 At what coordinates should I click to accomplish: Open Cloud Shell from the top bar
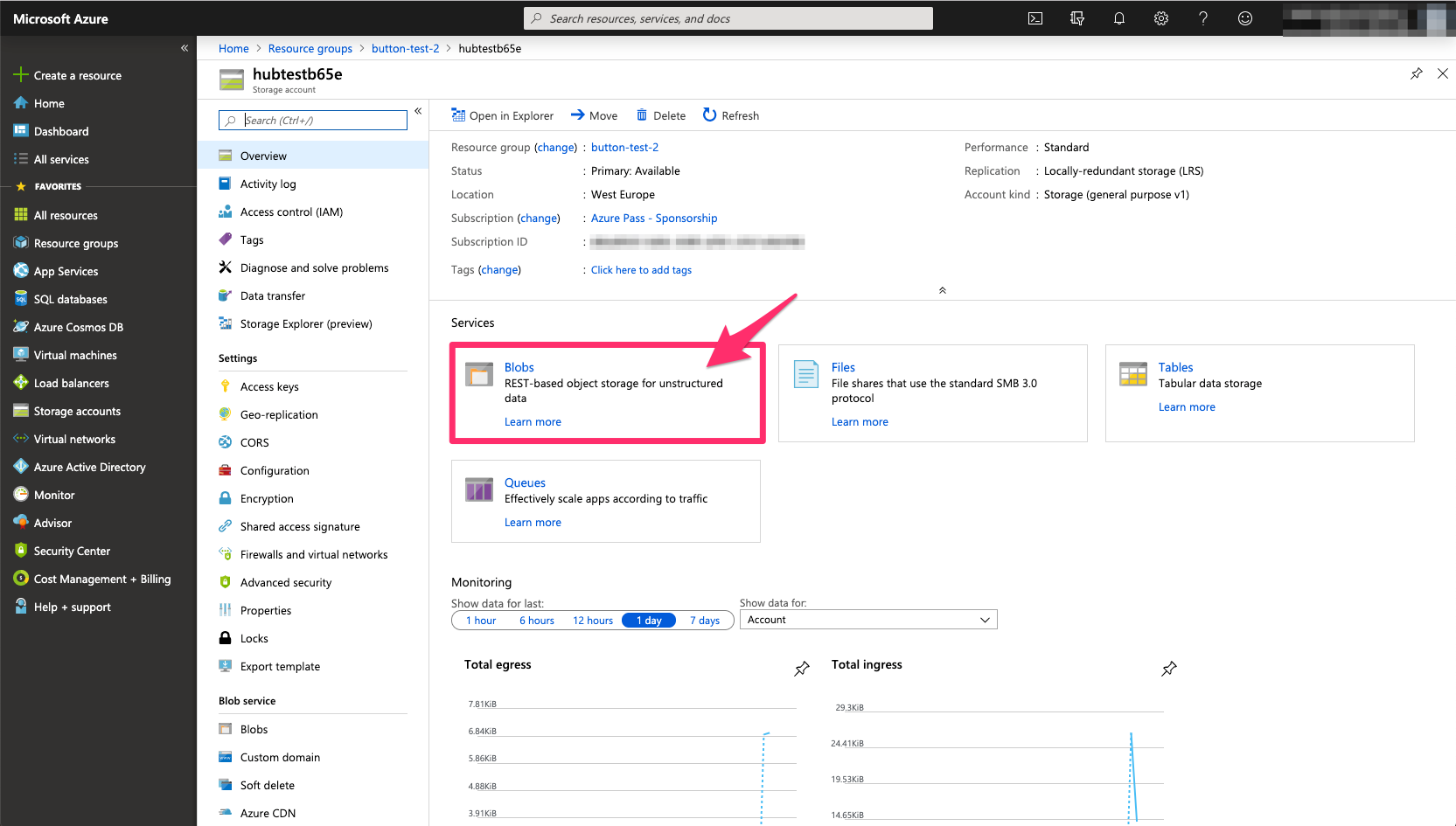click(x=1035, y=18)
